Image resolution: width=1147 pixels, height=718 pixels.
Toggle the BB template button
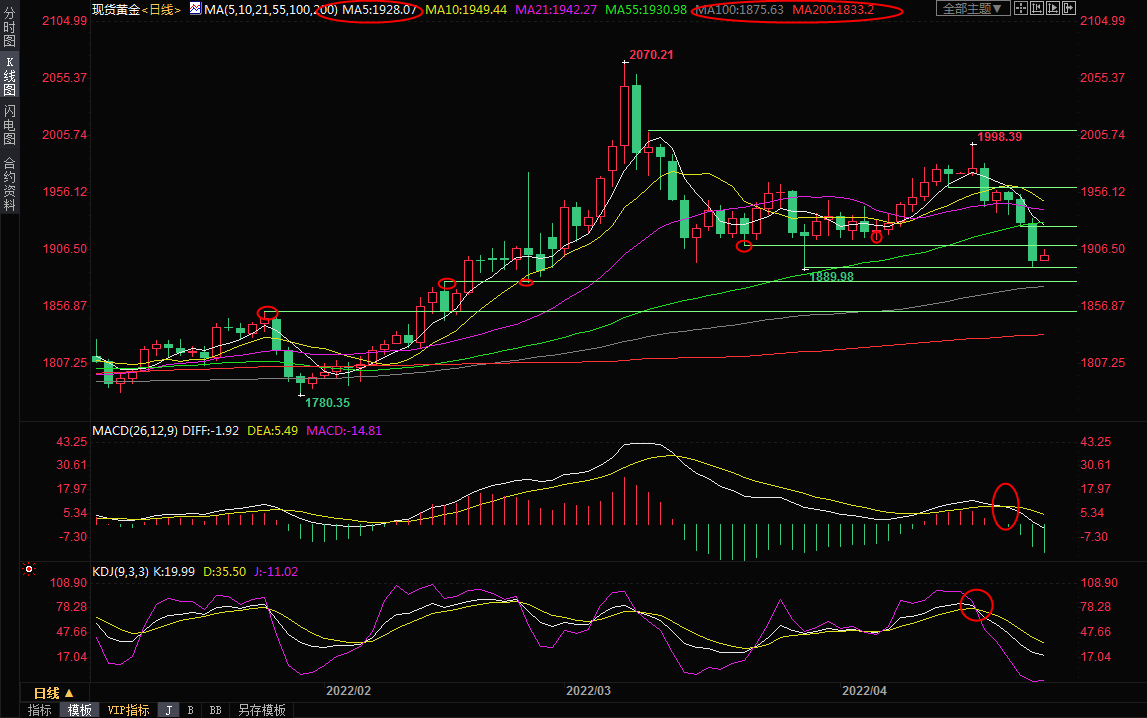pos(214,710)
